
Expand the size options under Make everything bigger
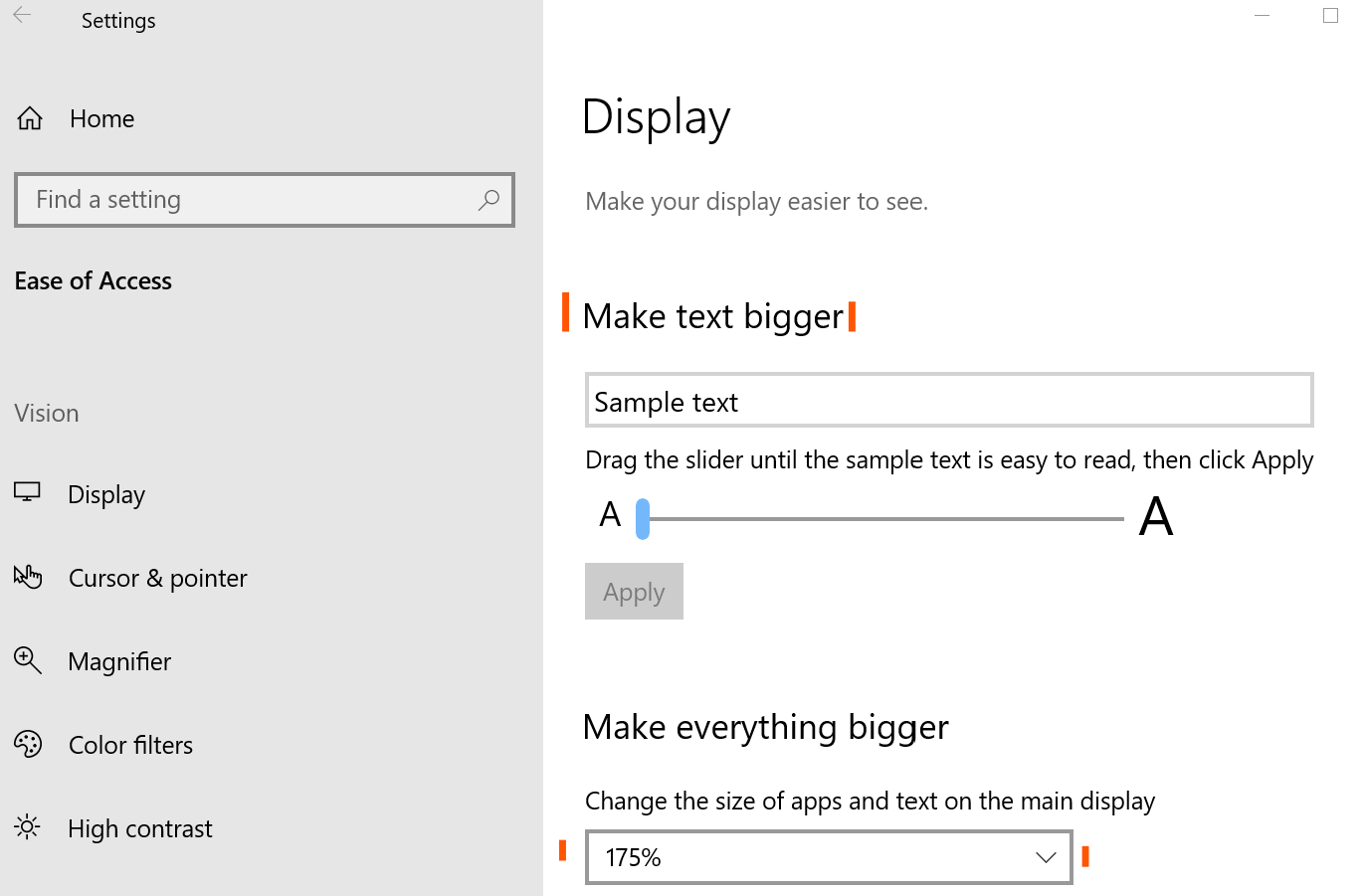coord(829,856)
